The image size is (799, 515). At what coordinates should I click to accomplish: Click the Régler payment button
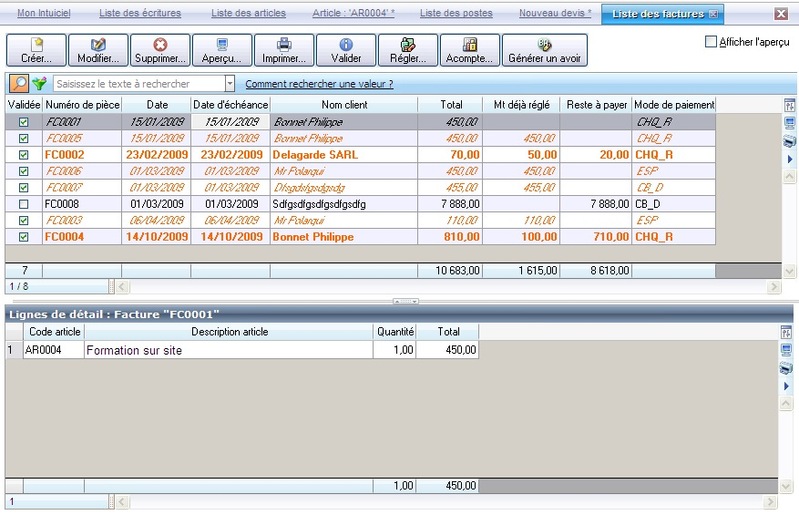tap(408, 50)
